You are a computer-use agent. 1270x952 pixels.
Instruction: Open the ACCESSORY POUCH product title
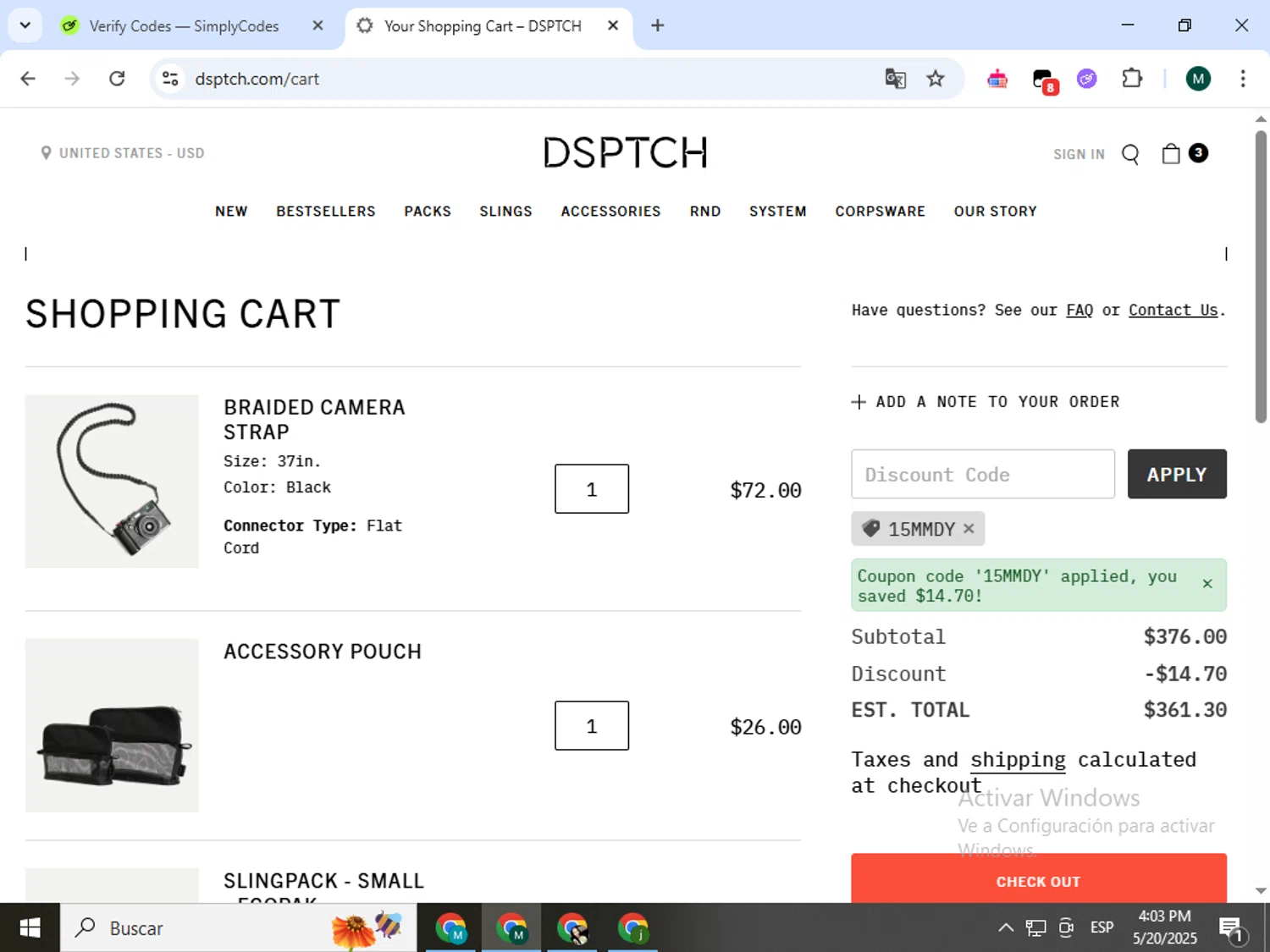(x=323, y=652)
